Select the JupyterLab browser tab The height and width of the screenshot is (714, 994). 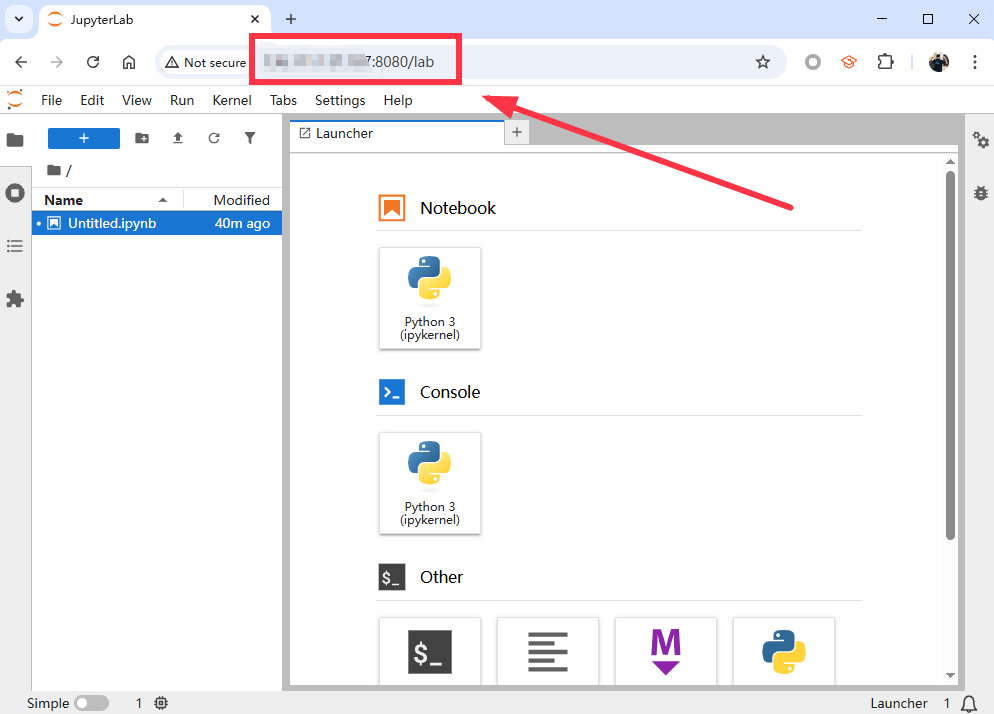tap(155, 20)
